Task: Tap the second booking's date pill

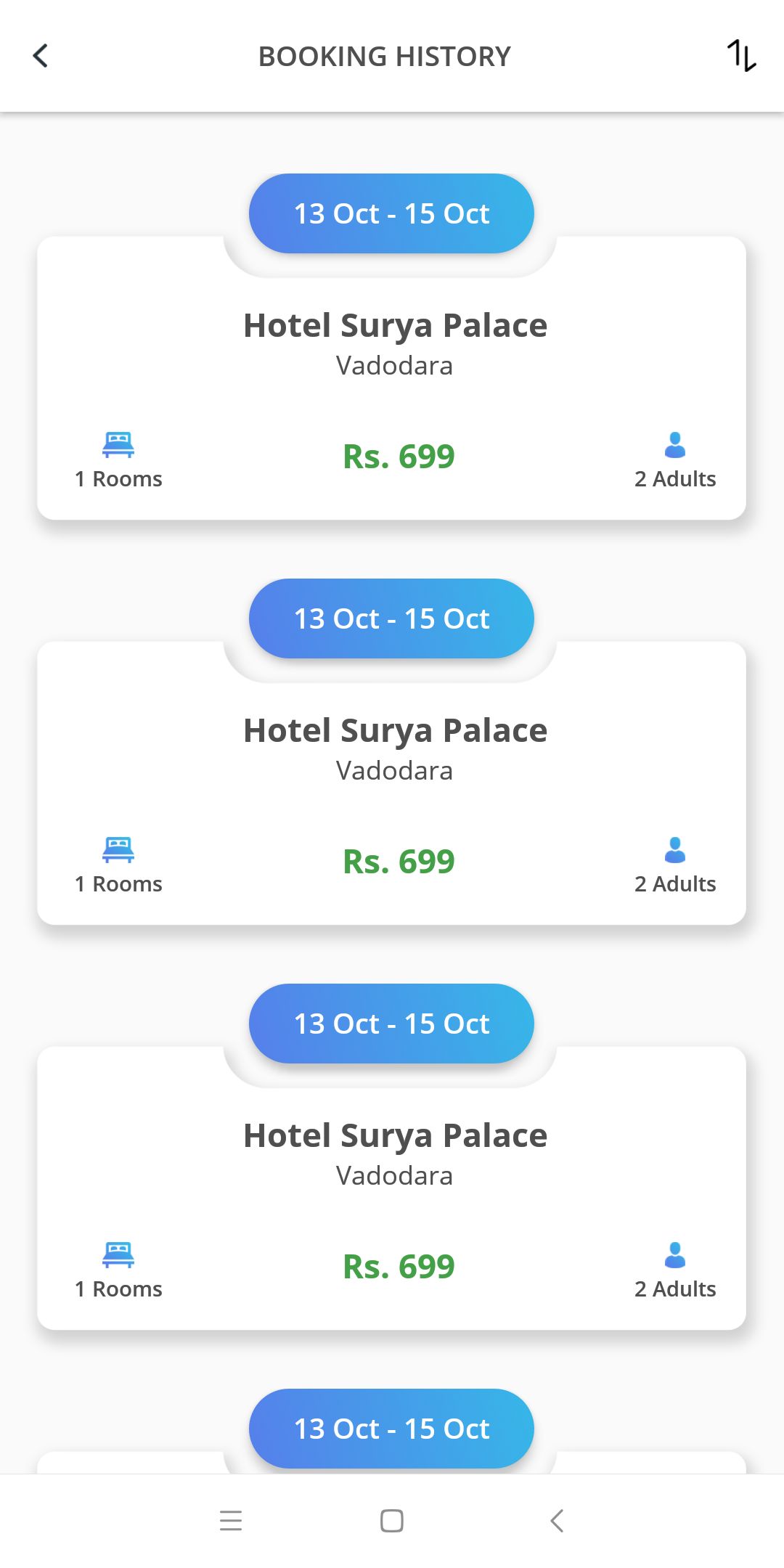Action: [391, 618]
